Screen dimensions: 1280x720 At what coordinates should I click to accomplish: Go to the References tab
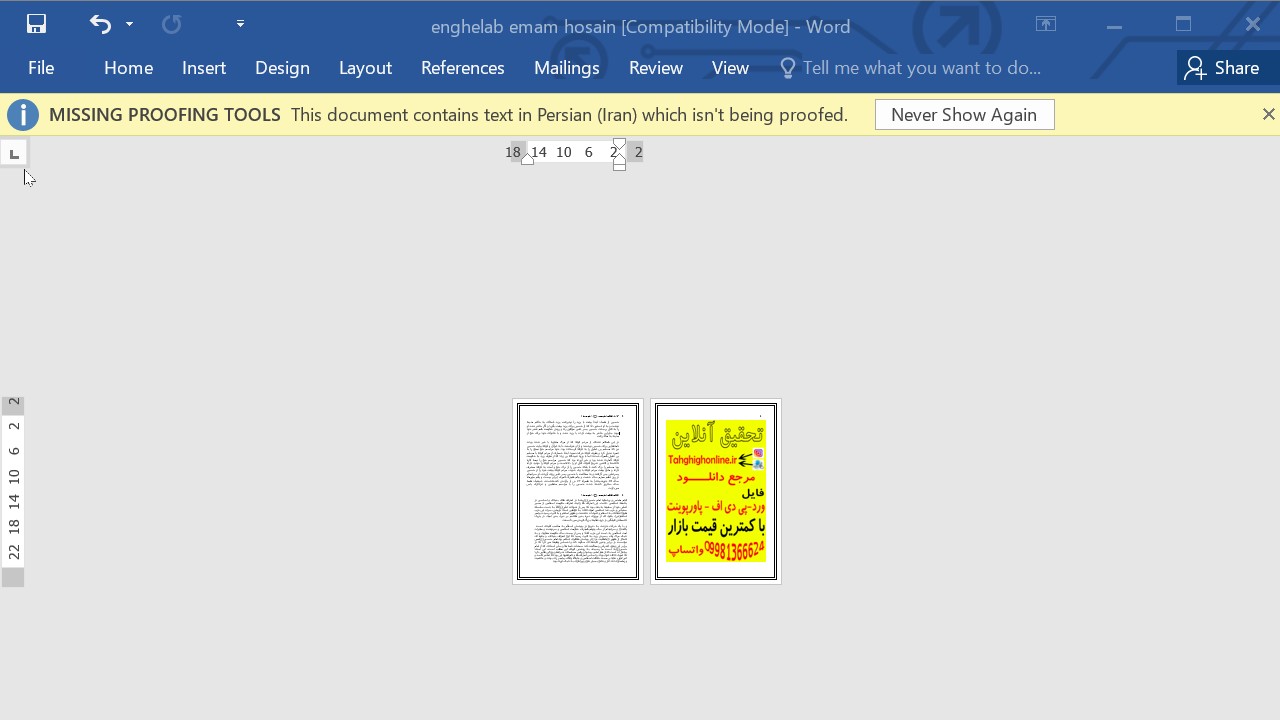(462, 68)
